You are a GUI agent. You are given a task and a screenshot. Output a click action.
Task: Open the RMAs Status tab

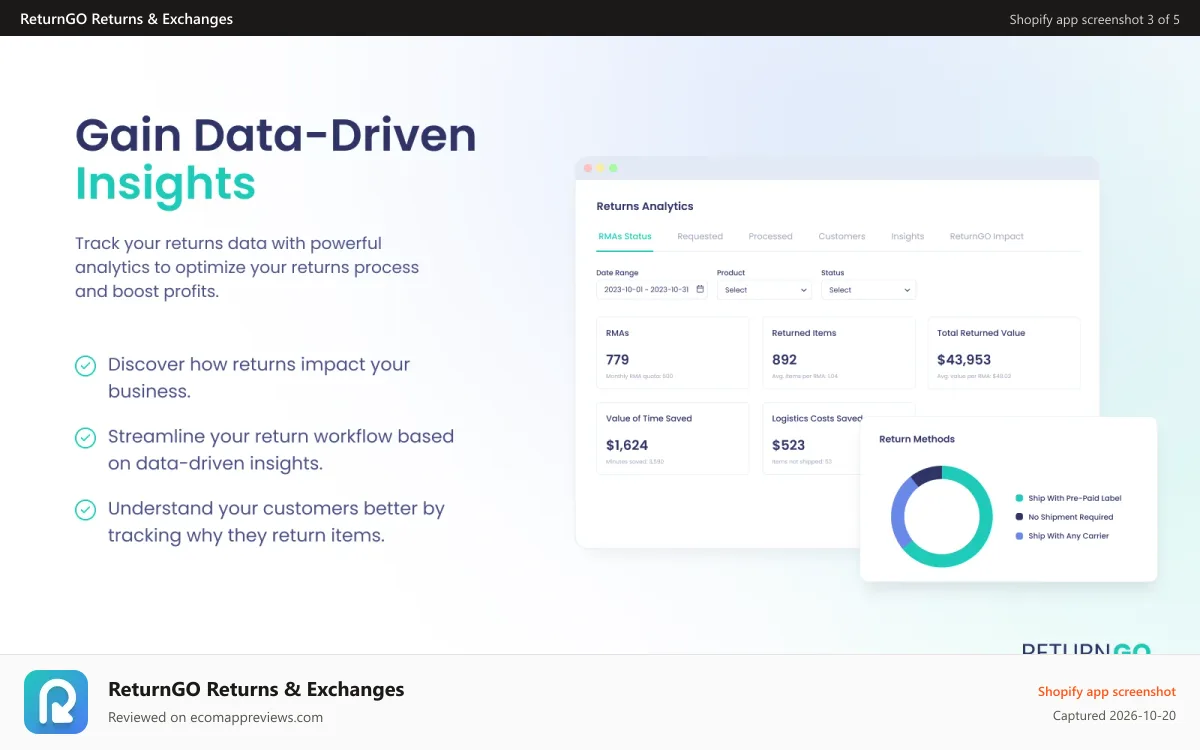pyautogui.click(x=624, y=236)
